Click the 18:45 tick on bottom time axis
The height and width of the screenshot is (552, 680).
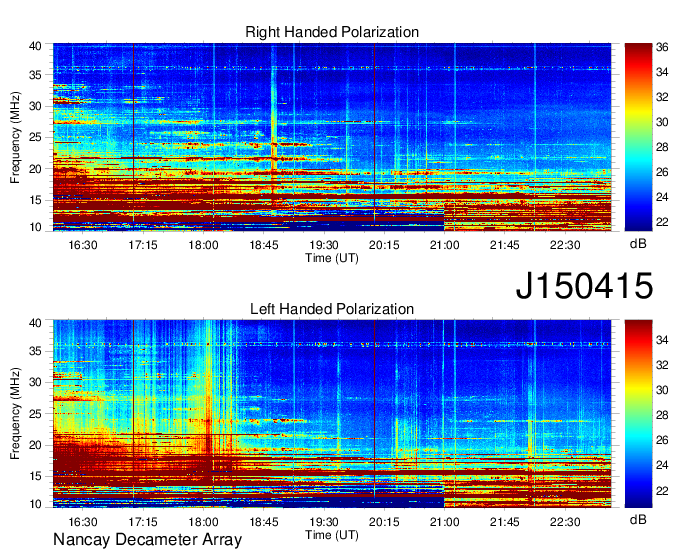point(264,522)
